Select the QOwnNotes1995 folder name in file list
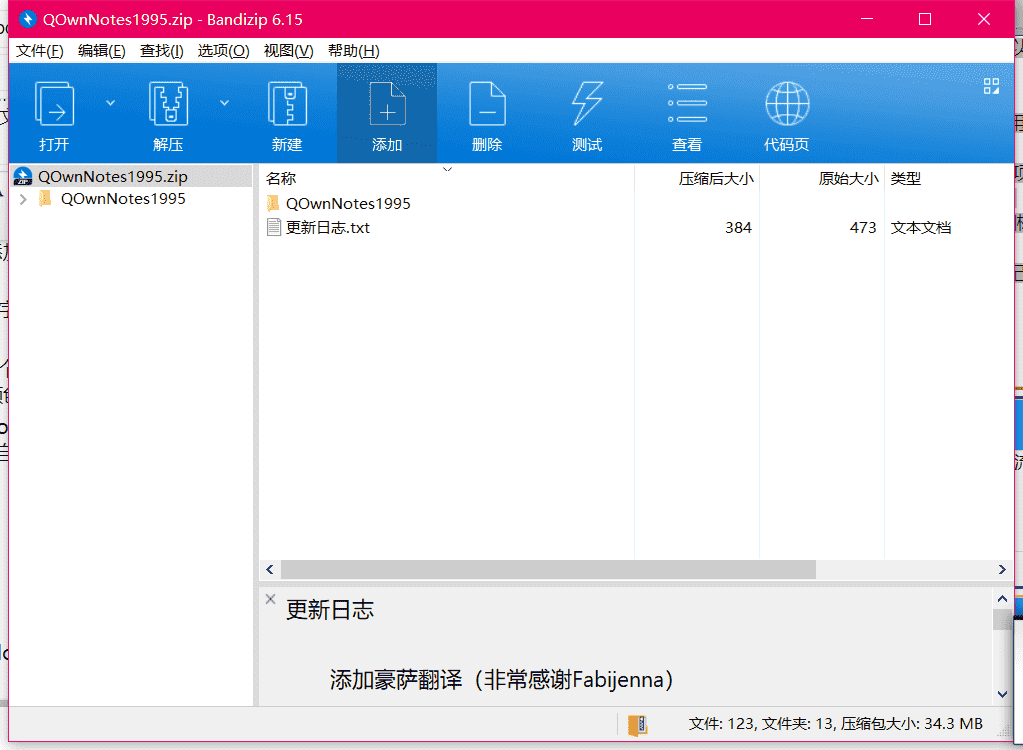Image resolution: width=1023 pixels, height=750 pixels. [348, 203]
